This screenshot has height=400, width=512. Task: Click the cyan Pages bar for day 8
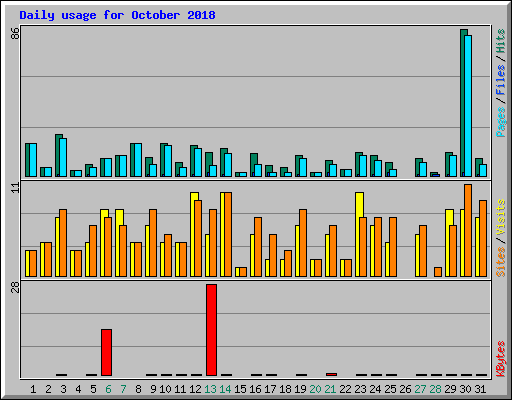(138, 160)
